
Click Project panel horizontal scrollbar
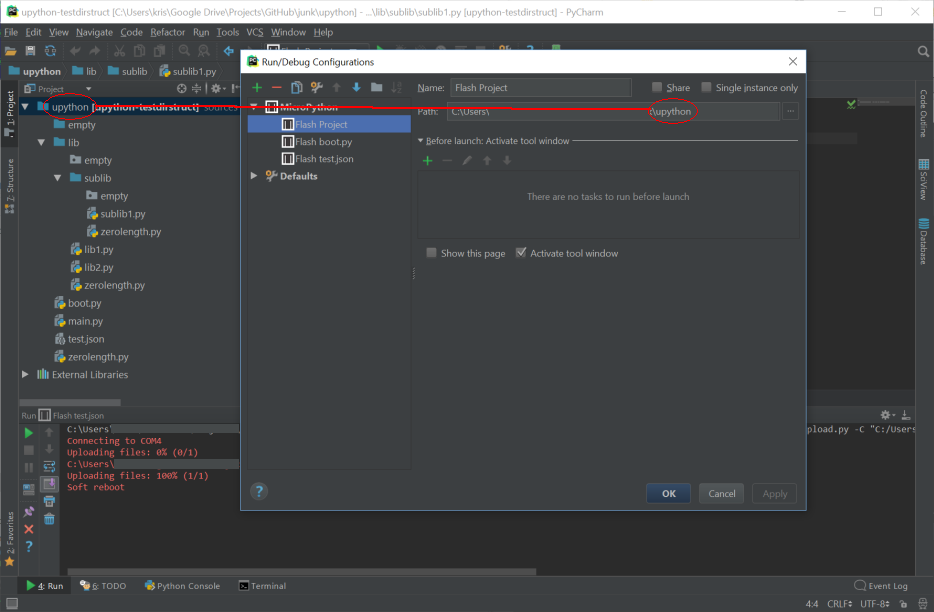point(70,402)
